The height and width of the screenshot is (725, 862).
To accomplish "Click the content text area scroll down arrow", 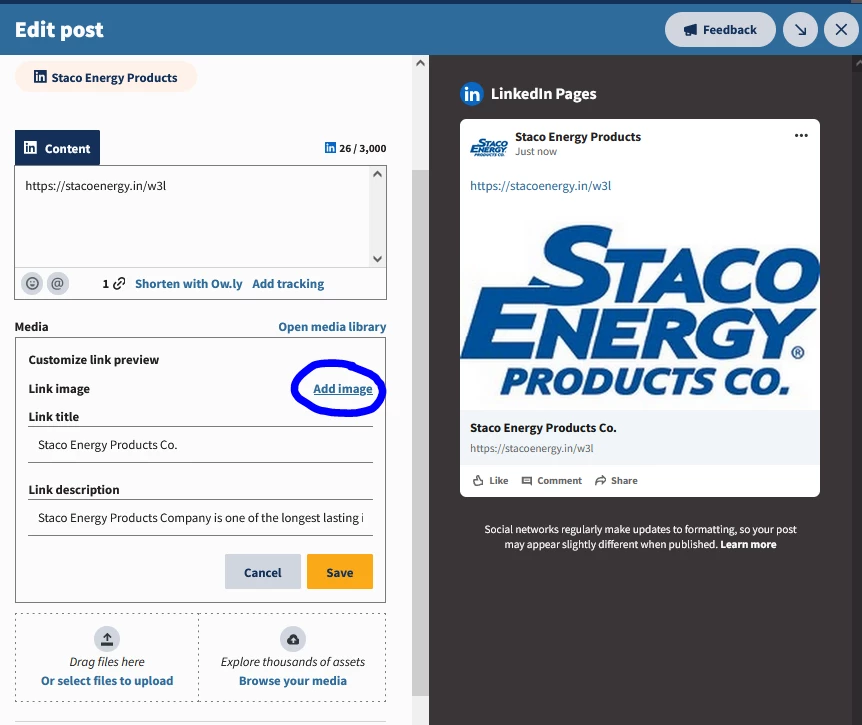I will 377,258.
